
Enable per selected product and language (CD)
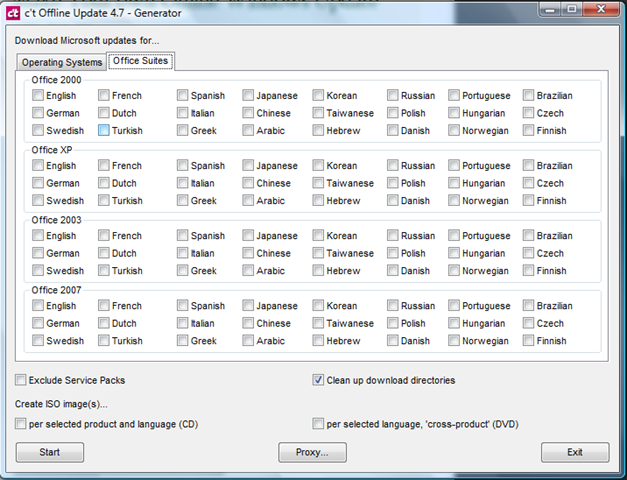tap(22, 424)
